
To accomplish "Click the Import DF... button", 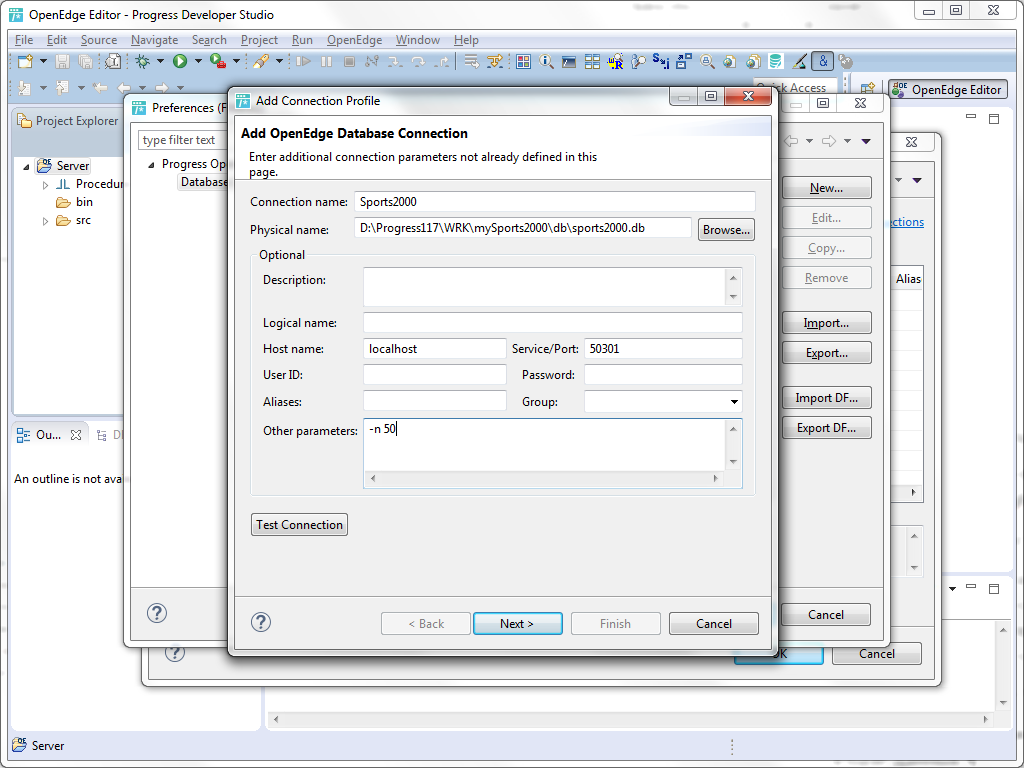I will (x=826, y=398).
